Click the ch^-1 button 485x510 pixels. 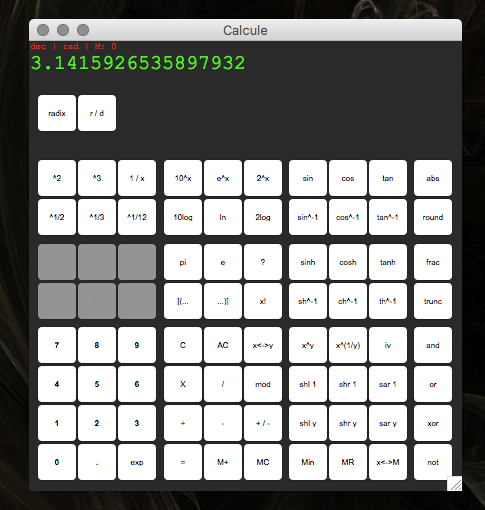pos(348,301)
